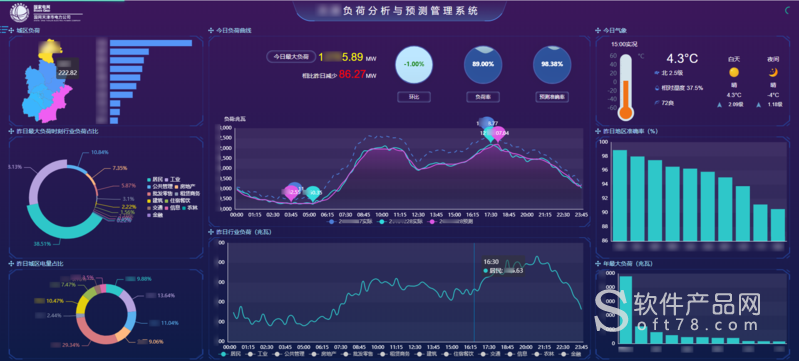This screenshot has width=799, height=361.
Task: Click the dashboard title 负荷分析与预测管理系统
Action: pyautogui.click(x=411, y=11)
